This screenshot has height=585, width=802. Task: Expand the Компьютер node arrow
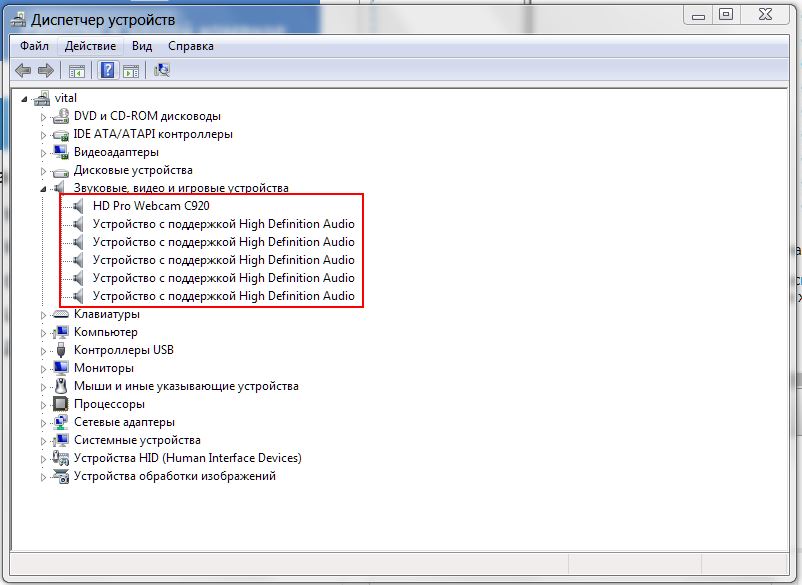[x=43, y=333]
